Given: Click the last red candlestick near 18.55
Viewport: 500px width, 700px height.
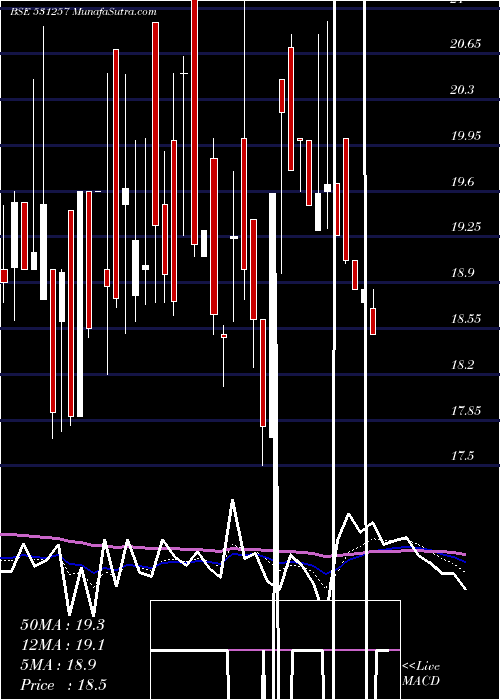Looking at the screenshot, I should pos(373,321).
